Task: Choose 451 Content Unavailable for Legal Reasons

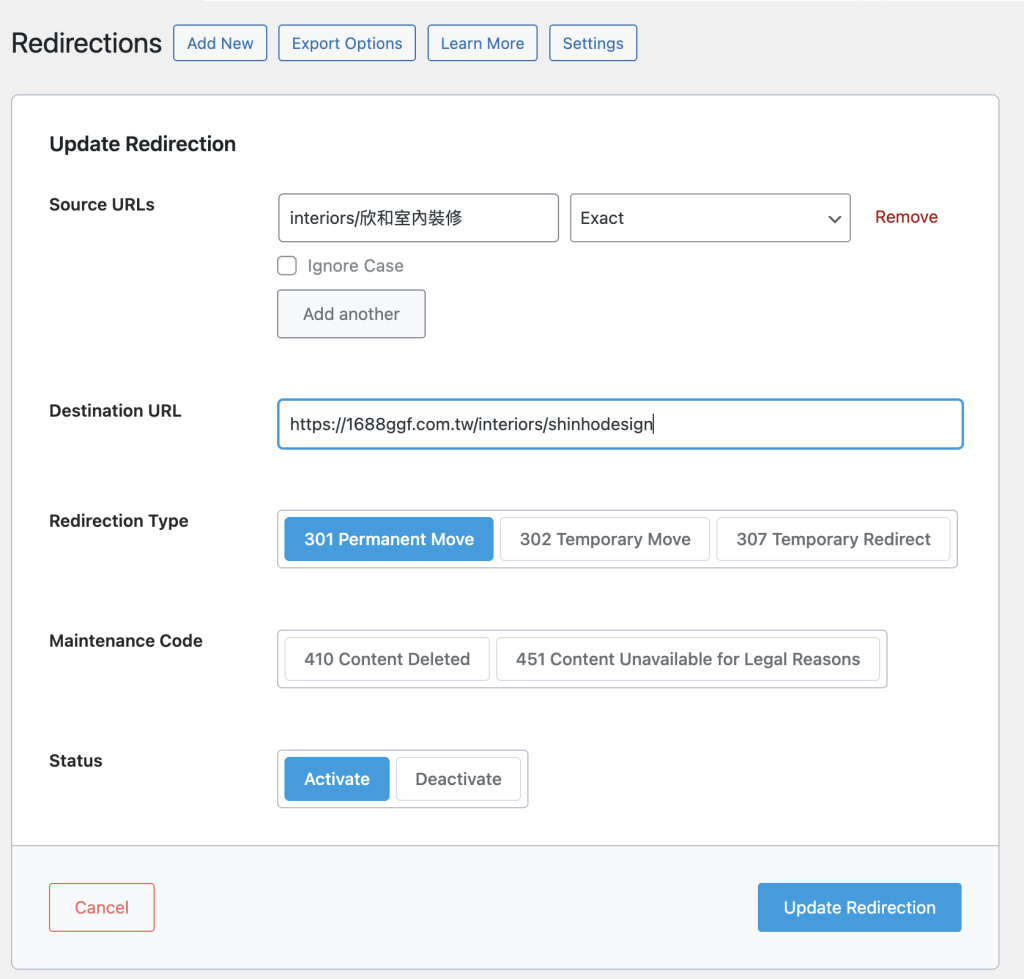Action: tap(688, 659)
